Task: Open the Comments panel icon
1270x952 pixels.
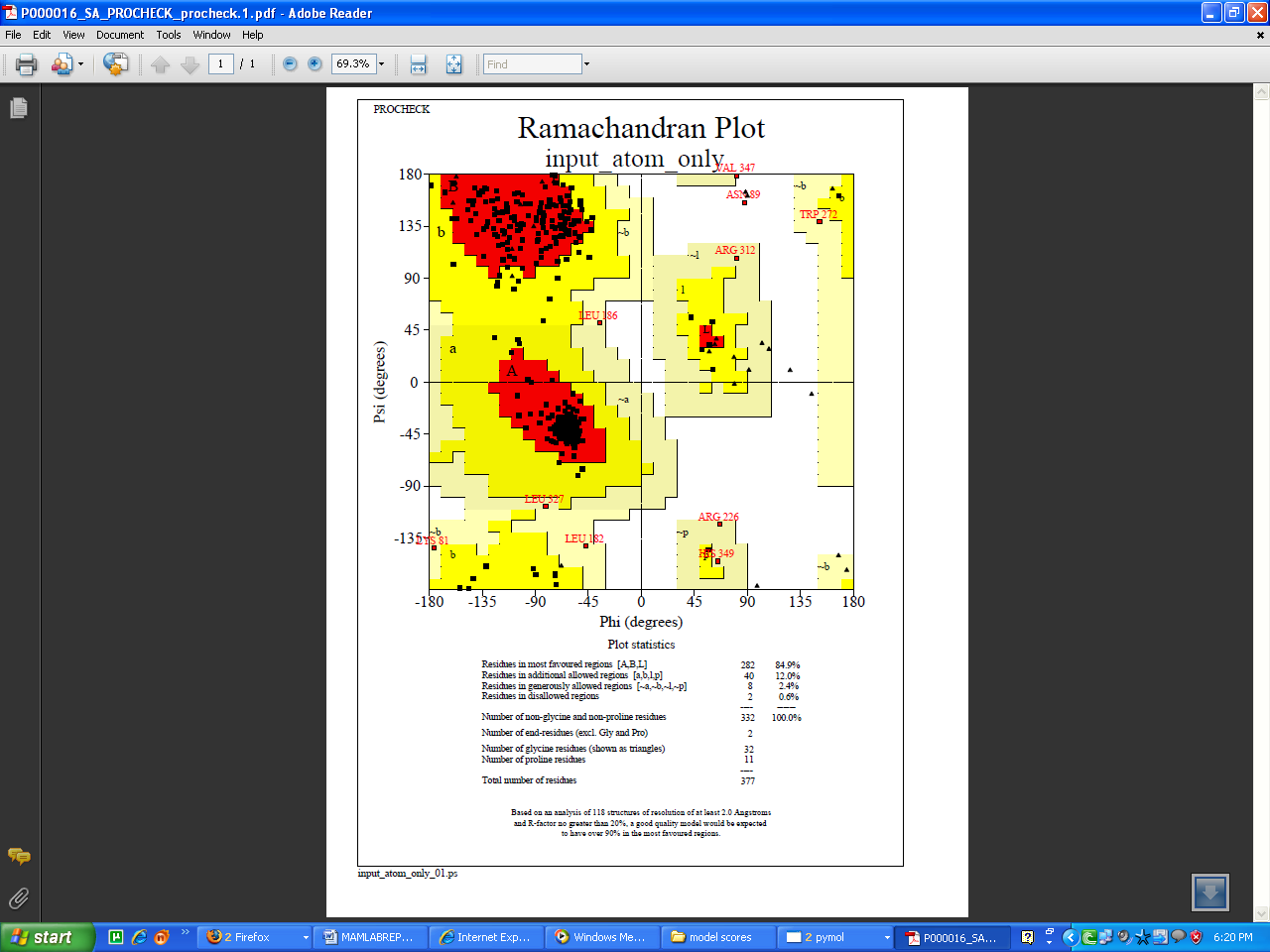Action: coord(19,856)
